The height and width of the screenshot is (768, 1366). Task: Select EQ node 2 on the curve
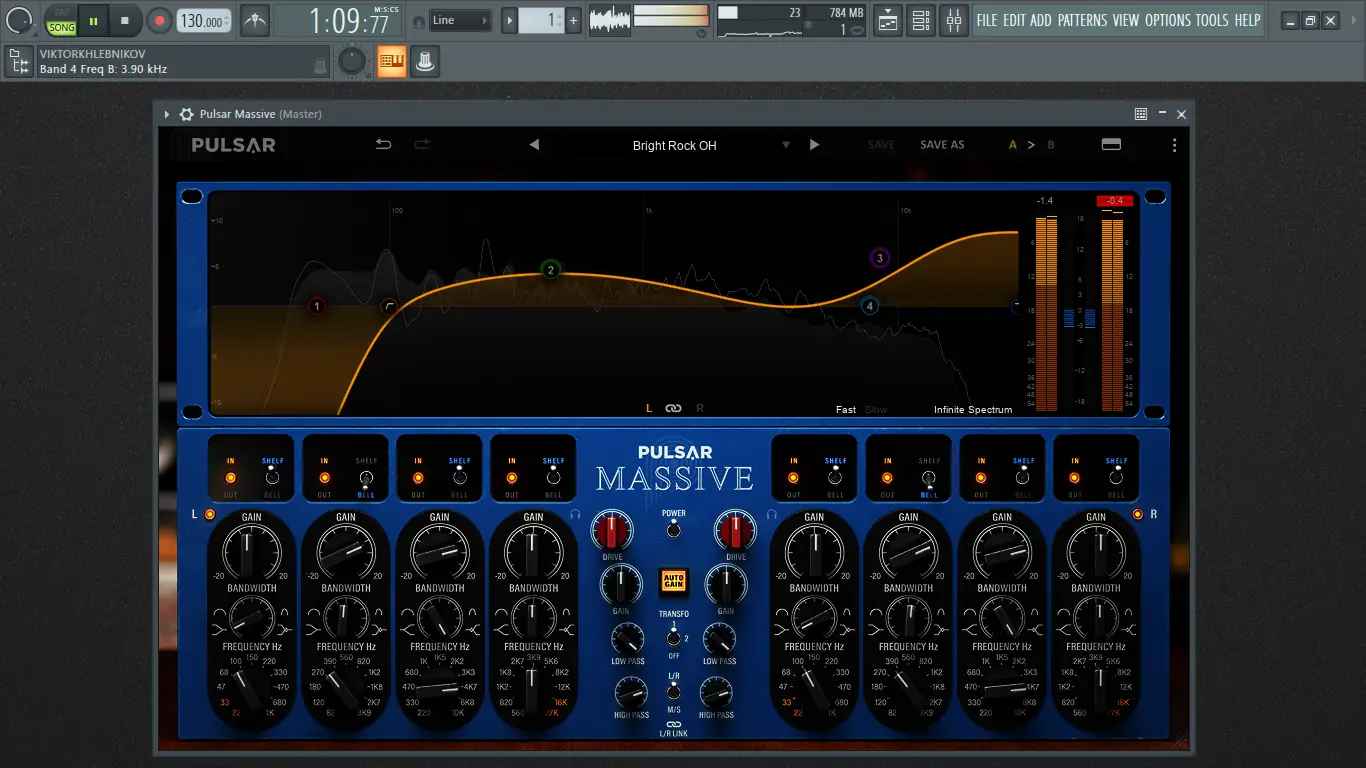(x=550, y=270)
